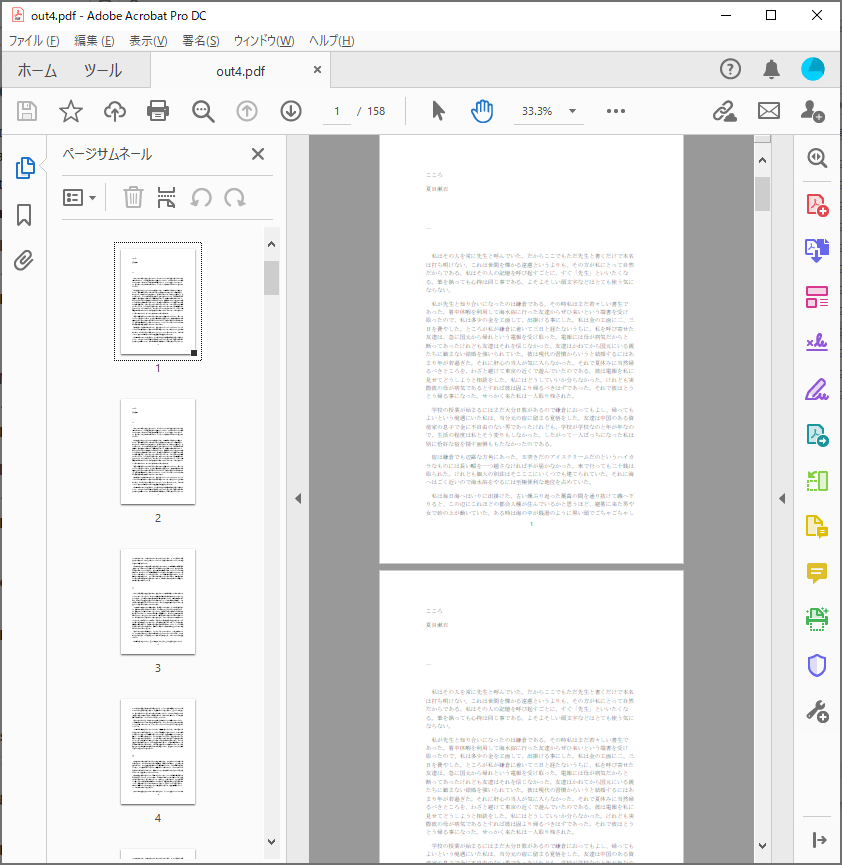
Task: Go to next page arrow
Action: tap(291, 111)
